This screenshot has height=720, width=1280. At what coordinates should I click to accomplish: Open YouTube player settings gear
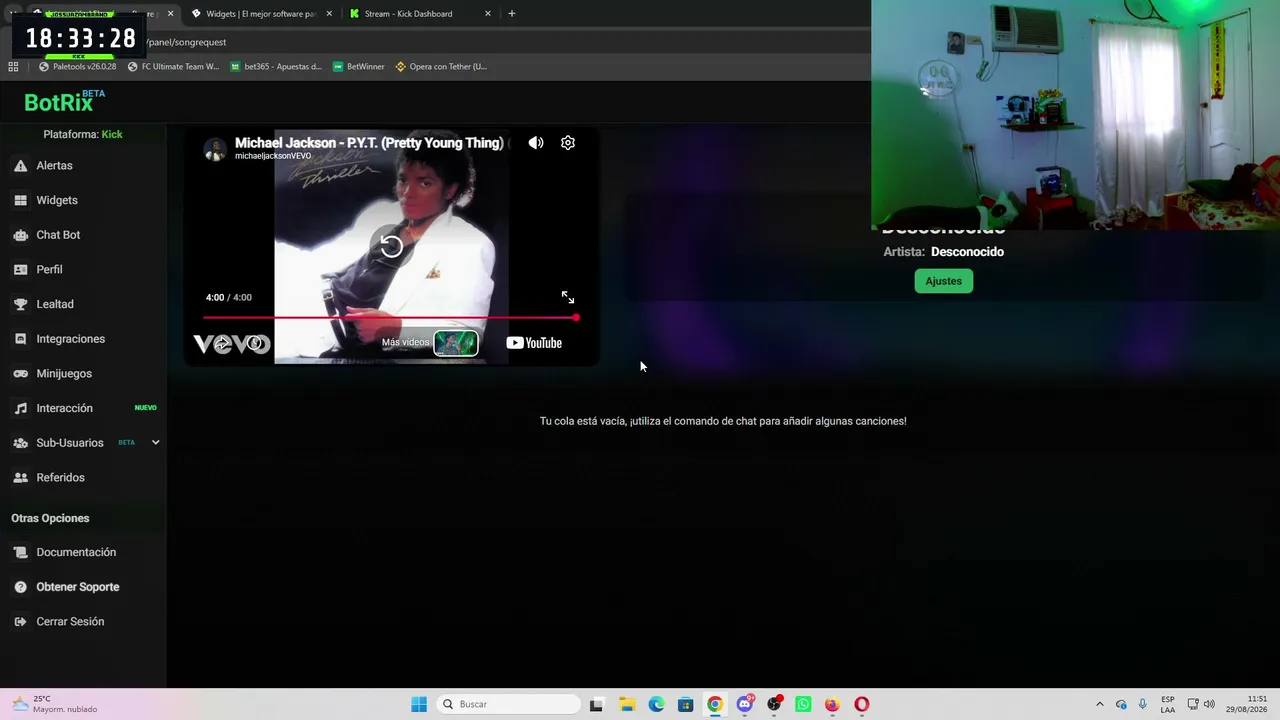click(568, 143)
